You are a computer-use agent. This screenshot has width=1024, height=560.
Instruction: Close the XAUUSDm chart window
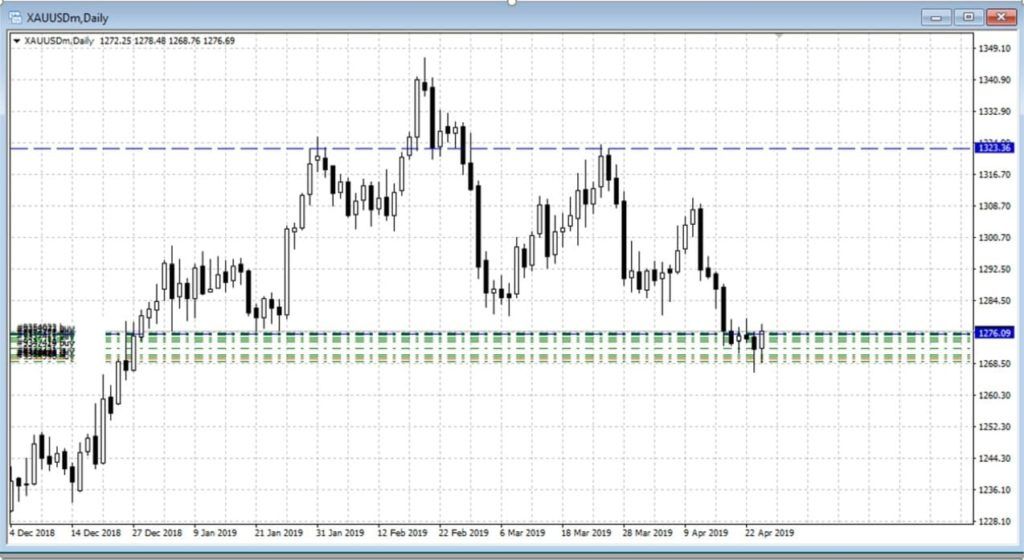click(x=1000, y=16)
